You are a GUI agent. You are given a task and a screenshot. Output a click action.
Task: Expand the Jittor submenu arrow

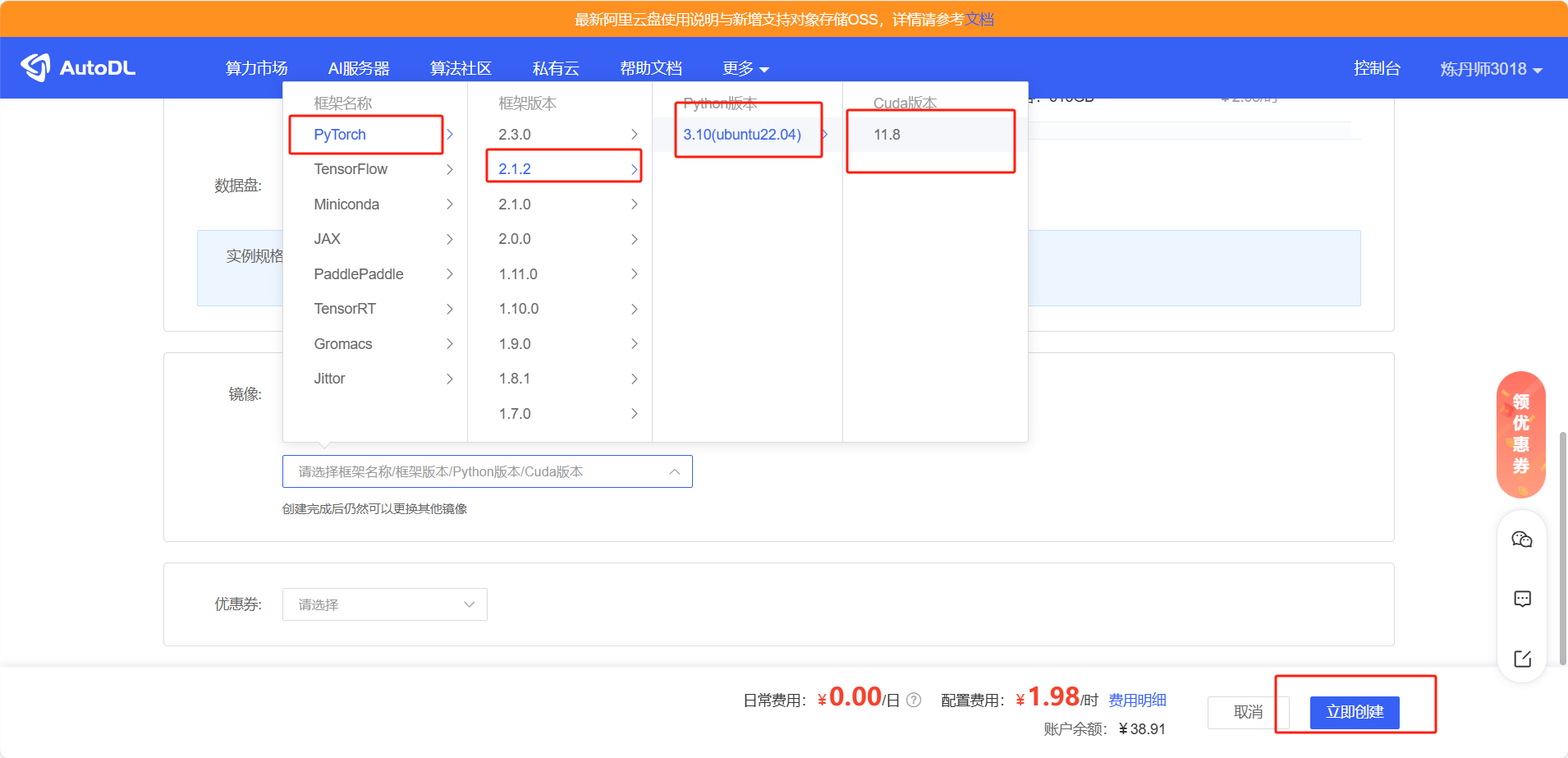(450, 379)
